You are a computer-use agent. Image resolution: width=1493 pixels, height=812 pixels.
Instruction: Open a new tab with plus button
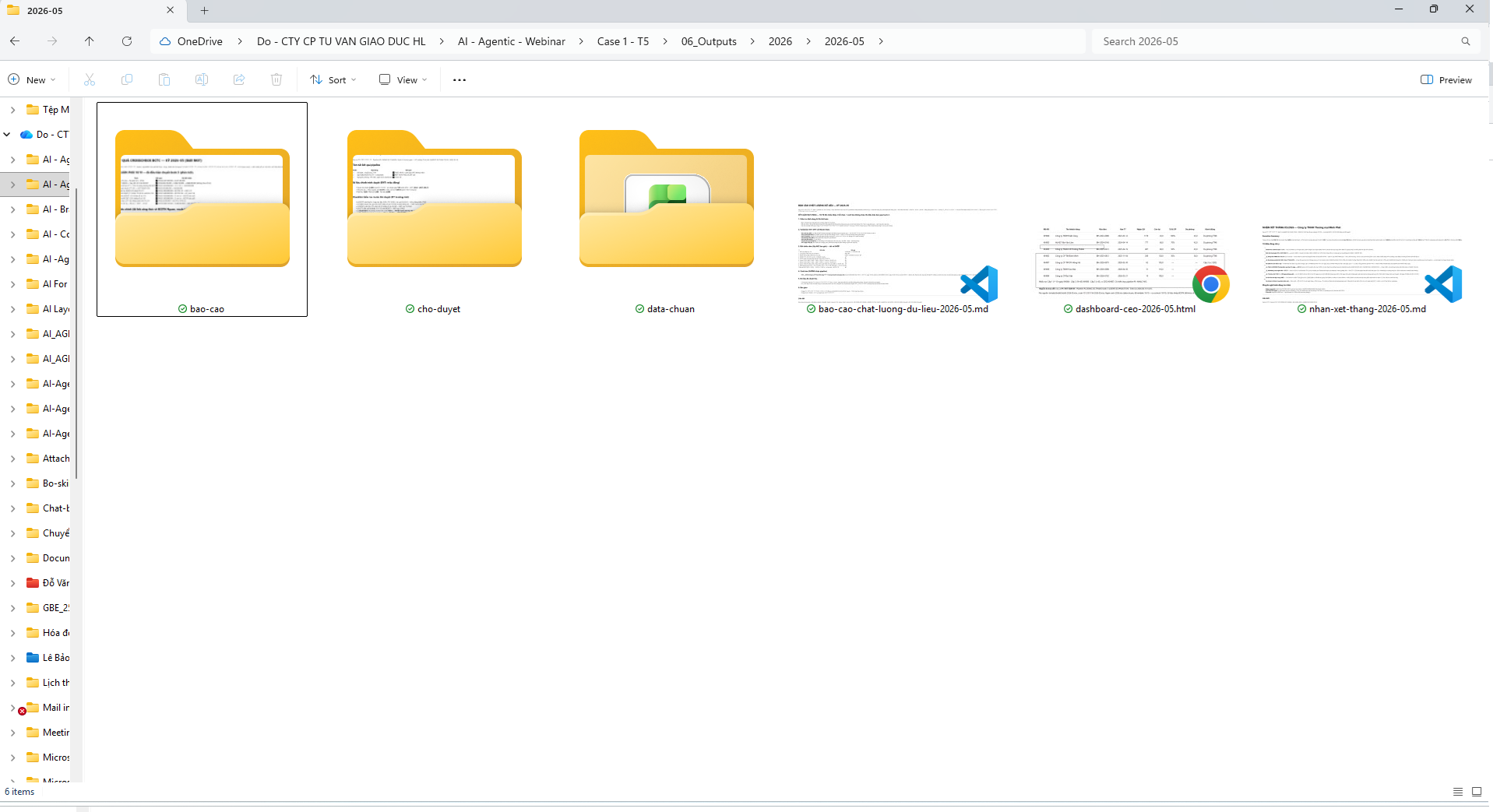click(x=205, y=10)
